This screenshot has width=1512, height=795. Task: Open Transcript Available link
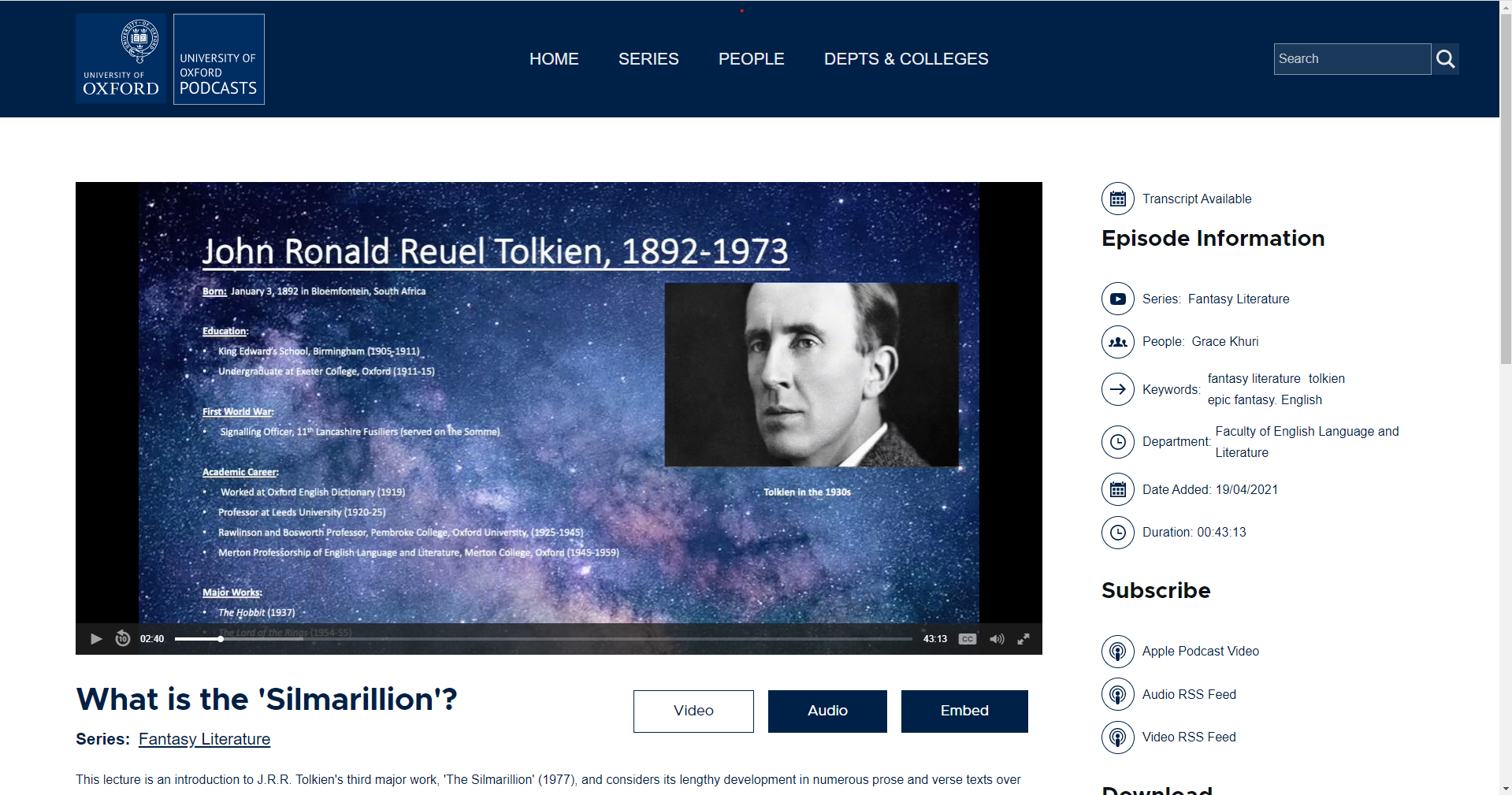point(1197,199)
